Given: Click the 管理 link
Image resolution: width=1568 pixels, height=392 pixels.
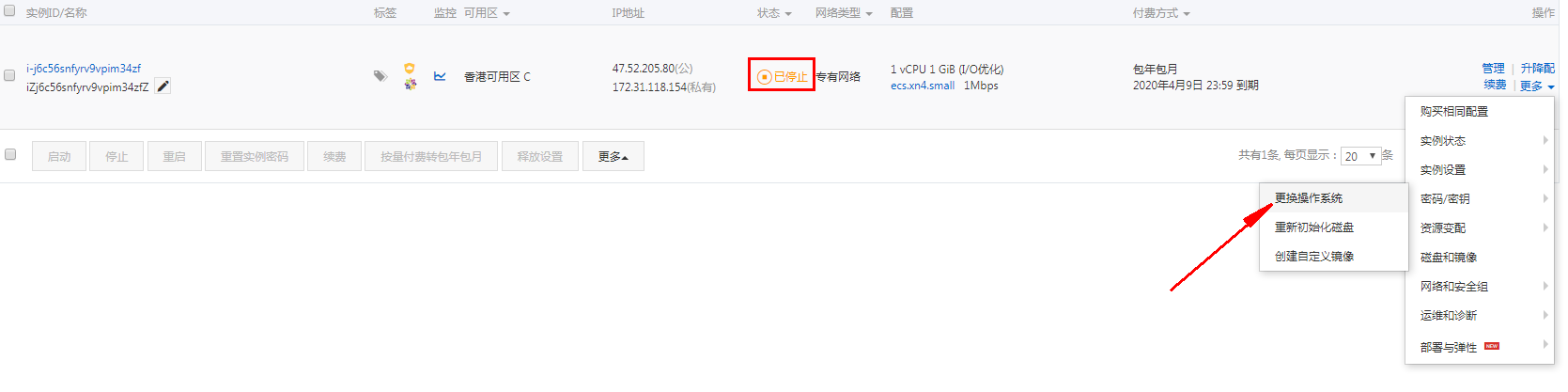Looking at the screenshot, I should (1493, 69).
